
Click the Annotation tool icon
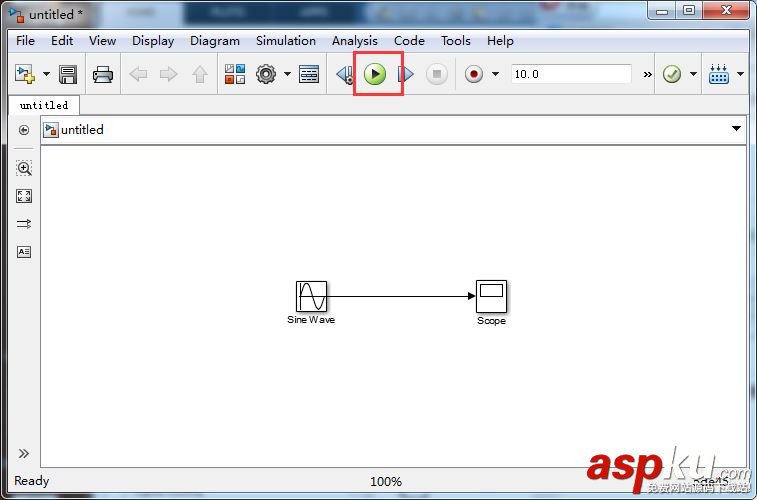(24, 252)
